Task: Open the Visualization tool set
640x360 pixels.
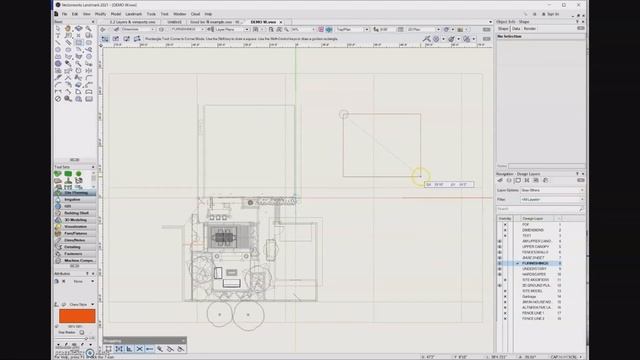Action: pyautogui.click(x=76, y=227)
